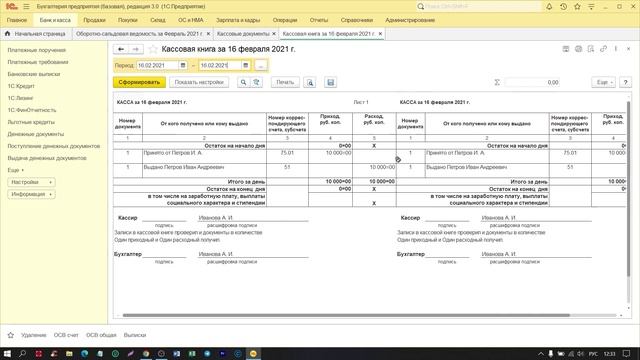
Task: Open the ОС и НМА menu section
Action: (191, 20)
